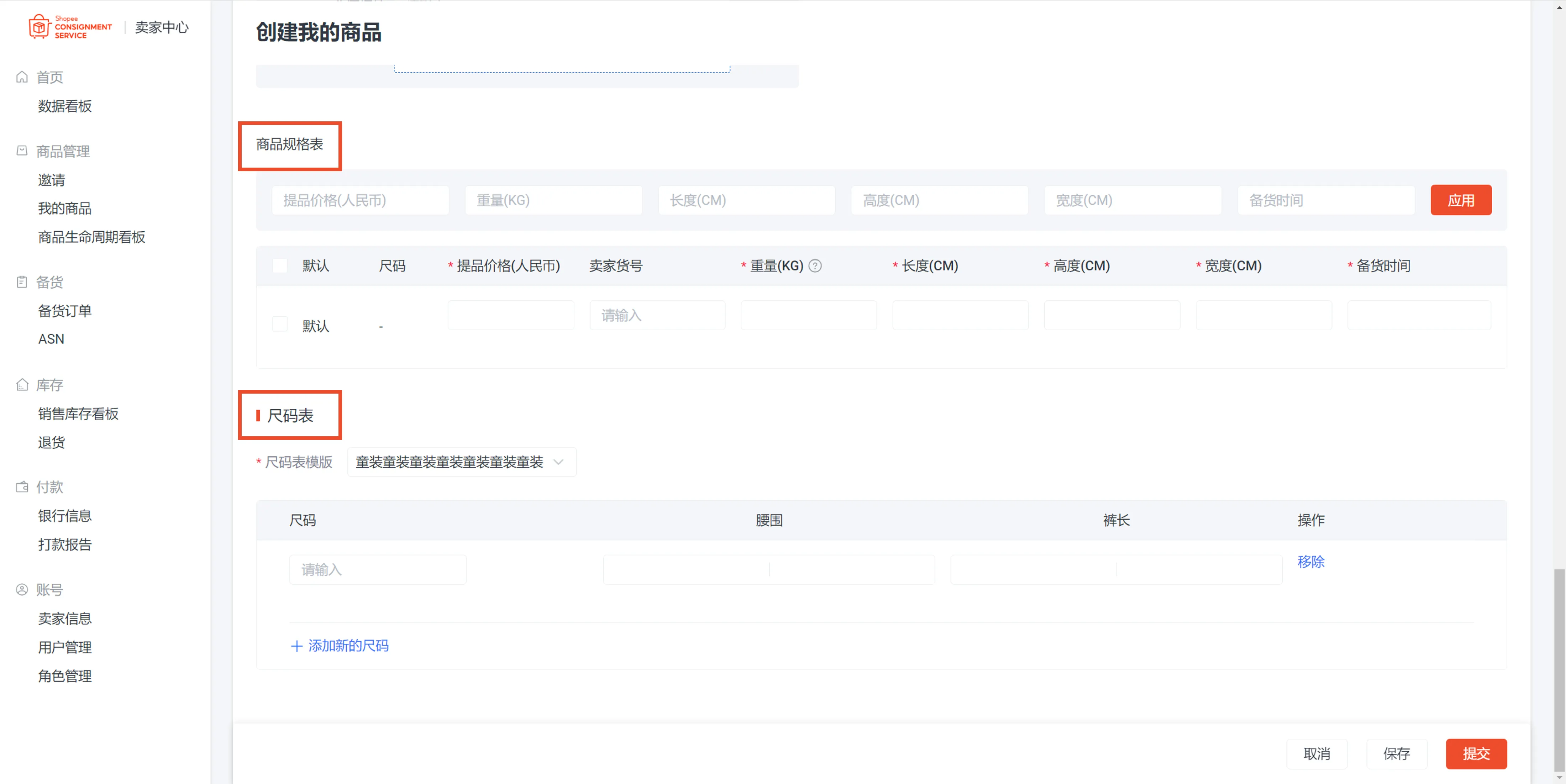Viewport: 1566px width, 784px height.
Task: Click the 备货 clipboard icon
Action: (x=22, y=282)
